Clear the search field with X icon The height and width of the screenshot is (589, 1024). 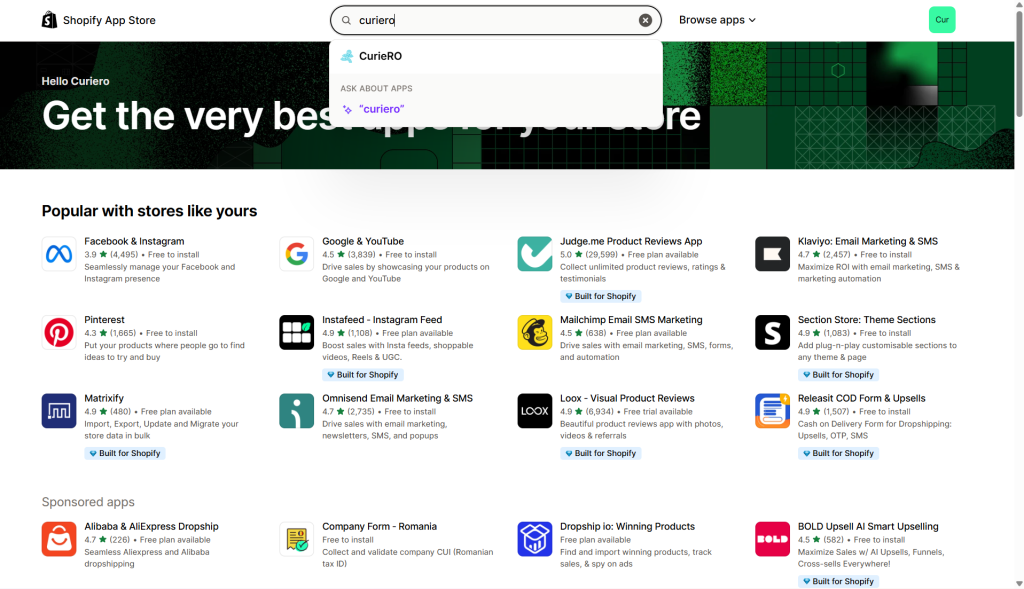click(x=645, y=20)
